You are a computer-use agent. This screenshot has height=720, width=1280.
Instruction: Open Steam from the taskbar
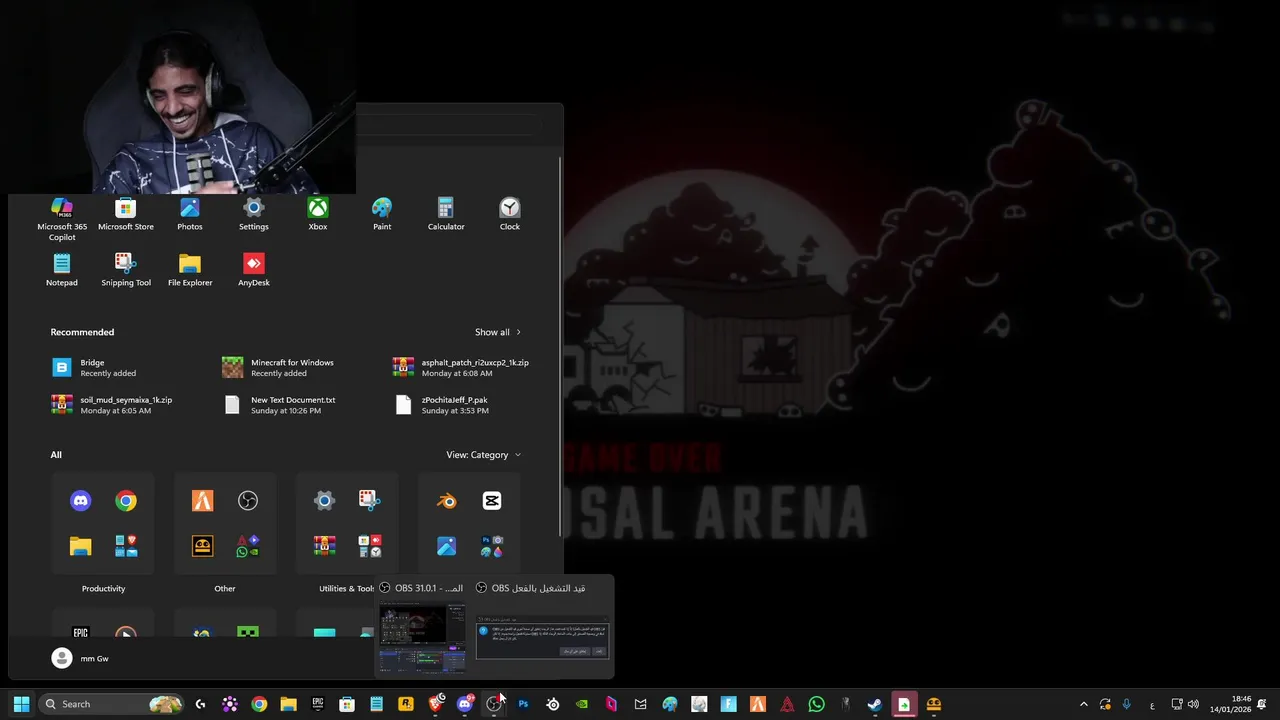click(875, 704)
